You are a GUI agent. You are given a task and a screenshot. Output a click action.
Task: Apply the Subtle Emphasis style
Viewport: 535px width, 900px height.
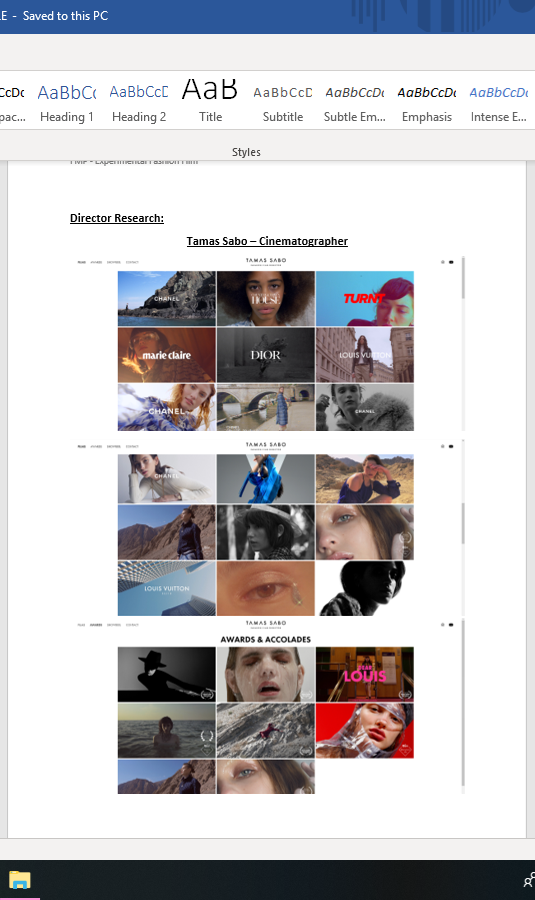click(355, 103)
